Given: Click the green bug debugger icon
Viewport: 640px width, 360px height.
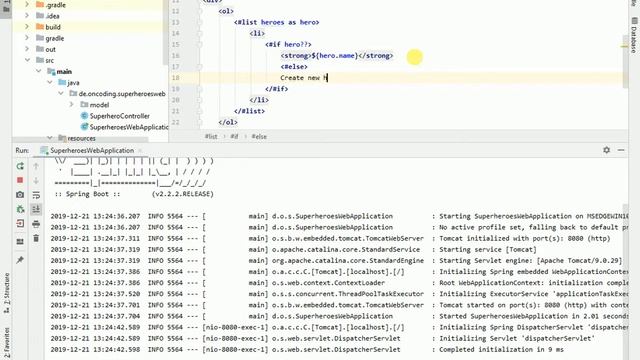Looking at the screenshot, I should (20, 209).
